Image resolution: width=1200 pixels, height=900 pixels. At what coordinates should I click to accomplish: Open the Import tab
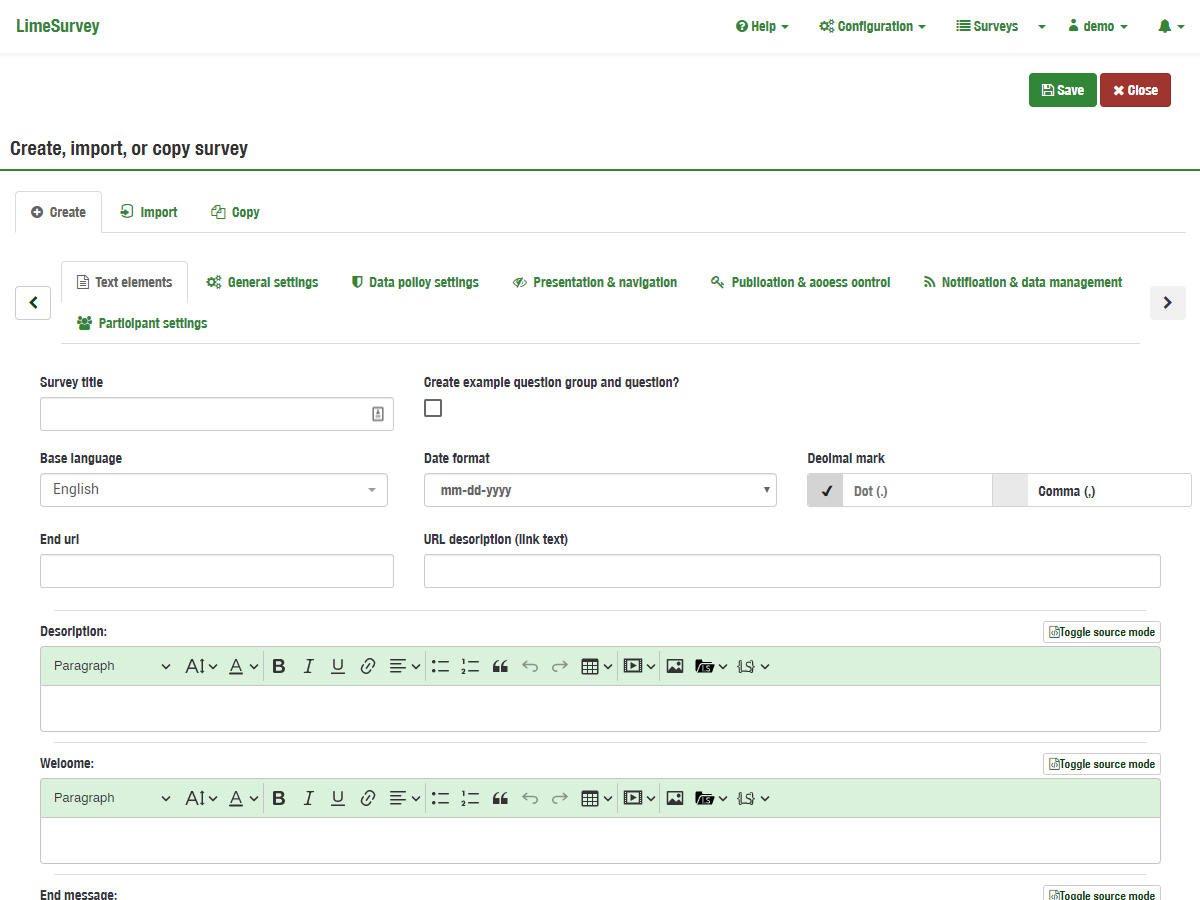click(x=149, y=212)
